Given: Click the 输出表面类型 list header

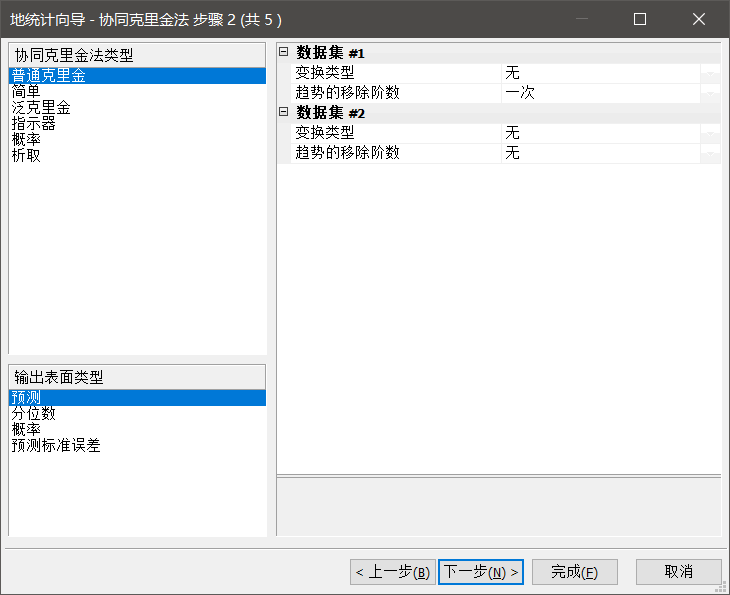Looking at the screenshot, I should [x=137, y=377].
